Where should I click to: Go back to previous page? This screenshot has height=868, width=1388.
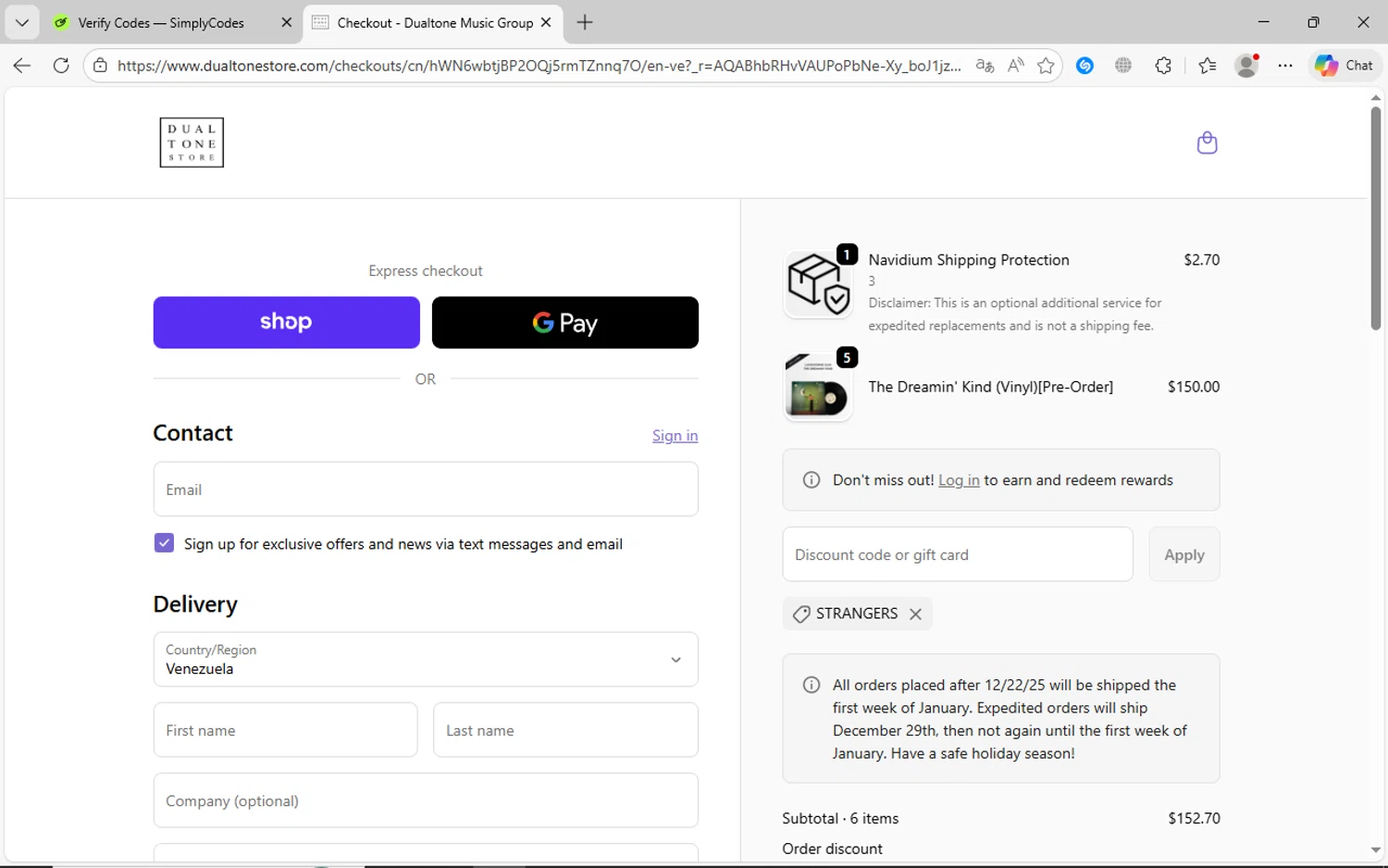[x=22, y=66]
